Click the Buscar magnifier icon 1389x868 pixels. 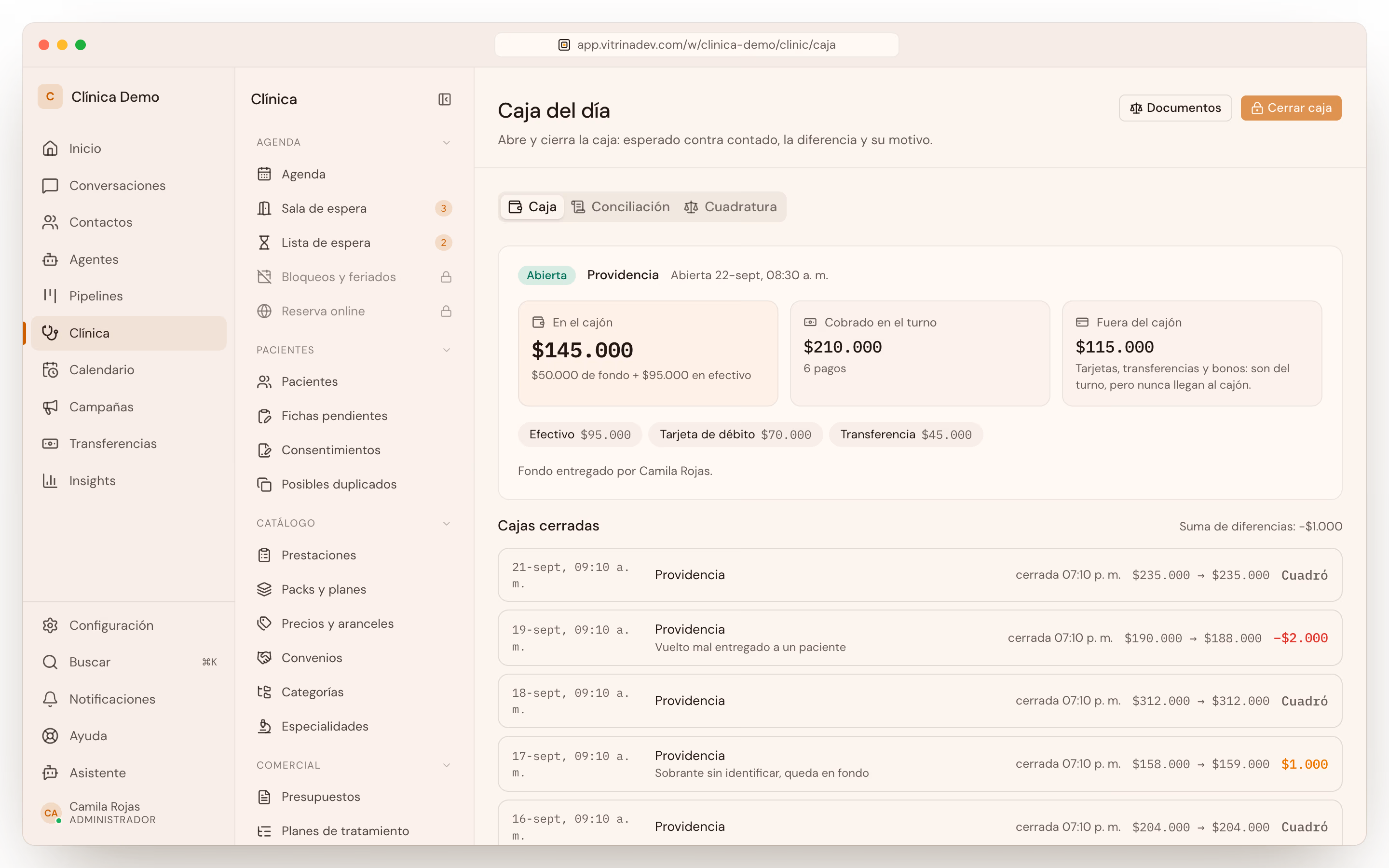(50, 662)
